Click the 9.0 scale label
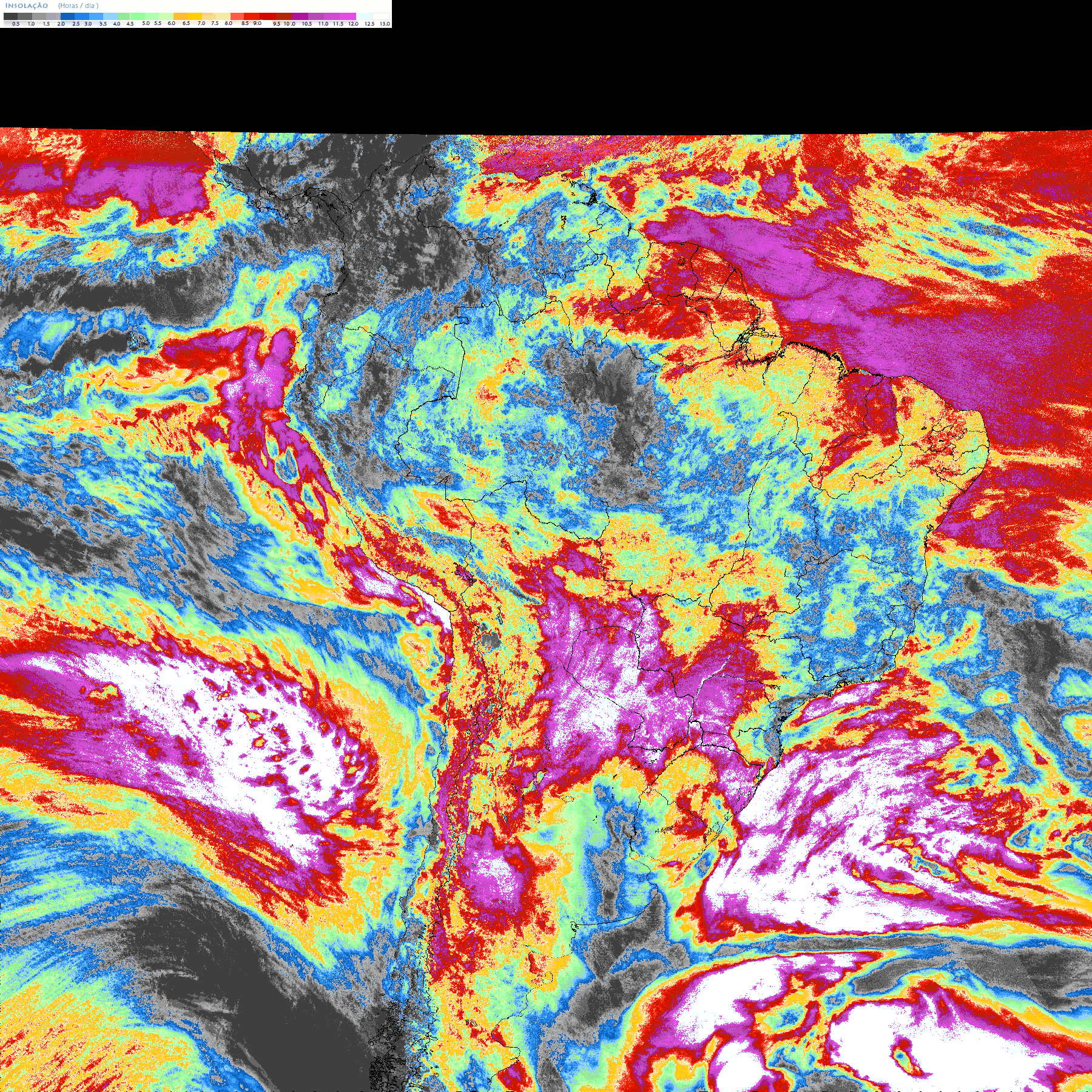The image size is (1092, 1092). pyautogui.click(x=257, y=23)
